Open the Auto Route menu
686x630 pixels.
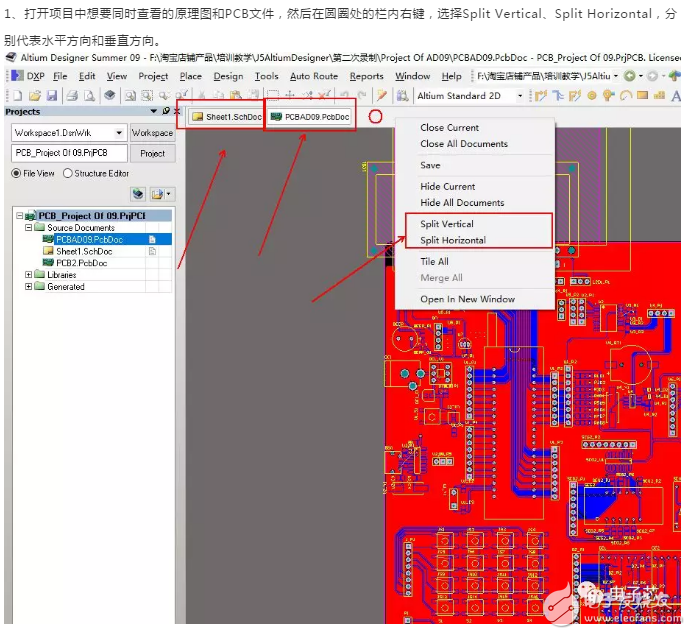(x=314, y=76)
